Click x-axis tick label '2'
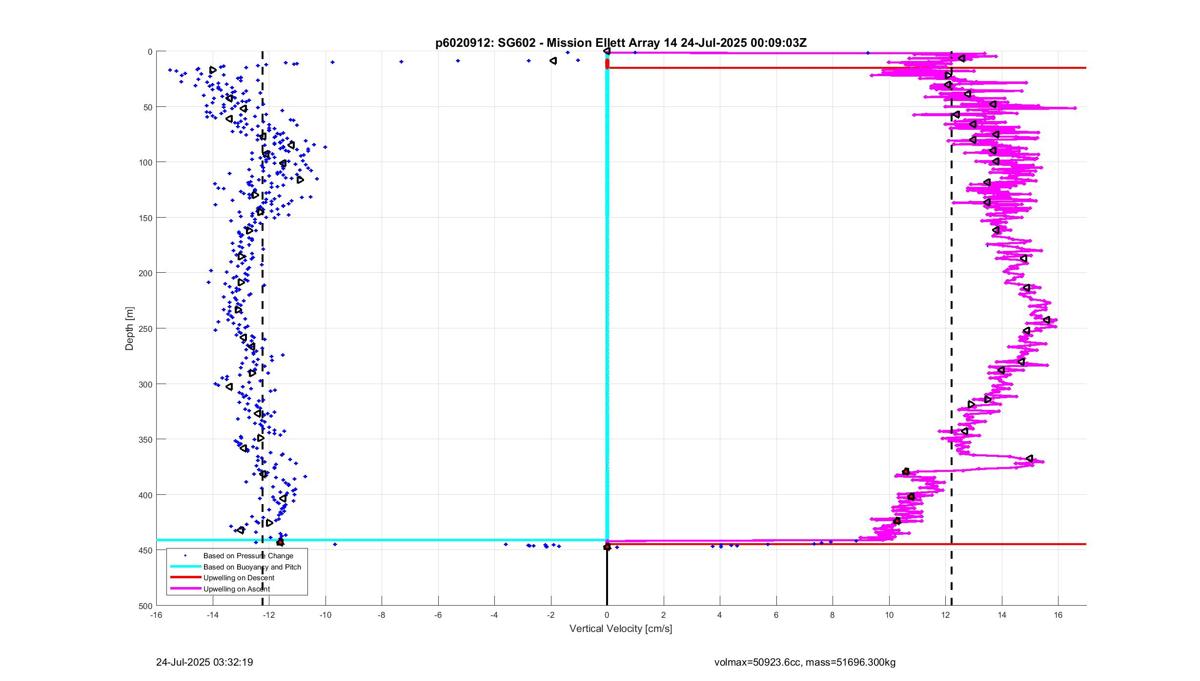1200x681 pixels. tap(664, 615)
